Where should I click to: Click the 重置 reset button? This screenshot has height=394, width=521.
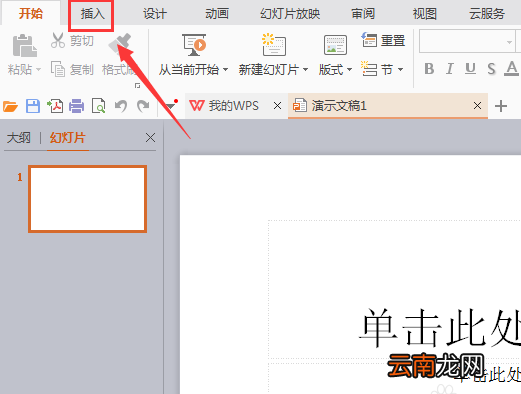click(x=383, y=40)
